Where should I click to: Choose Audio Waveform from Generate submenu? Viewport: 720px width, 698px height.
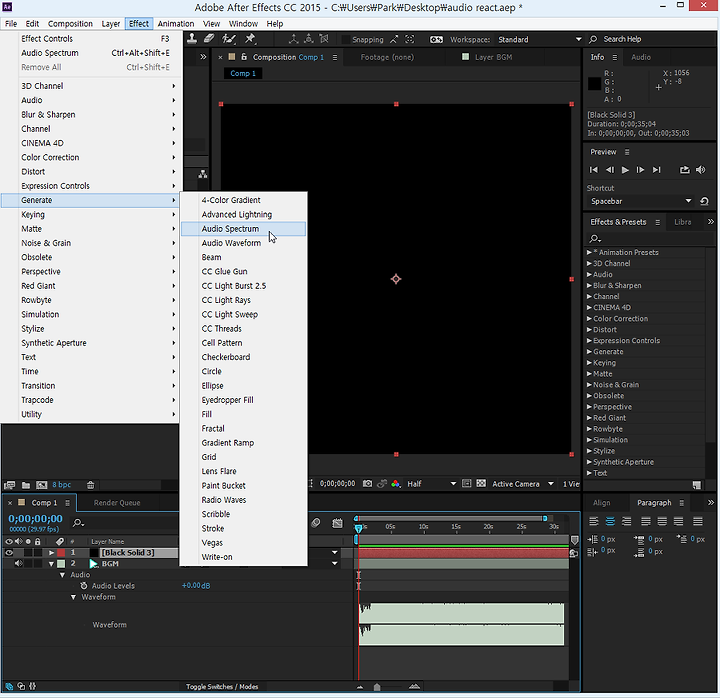243,243
